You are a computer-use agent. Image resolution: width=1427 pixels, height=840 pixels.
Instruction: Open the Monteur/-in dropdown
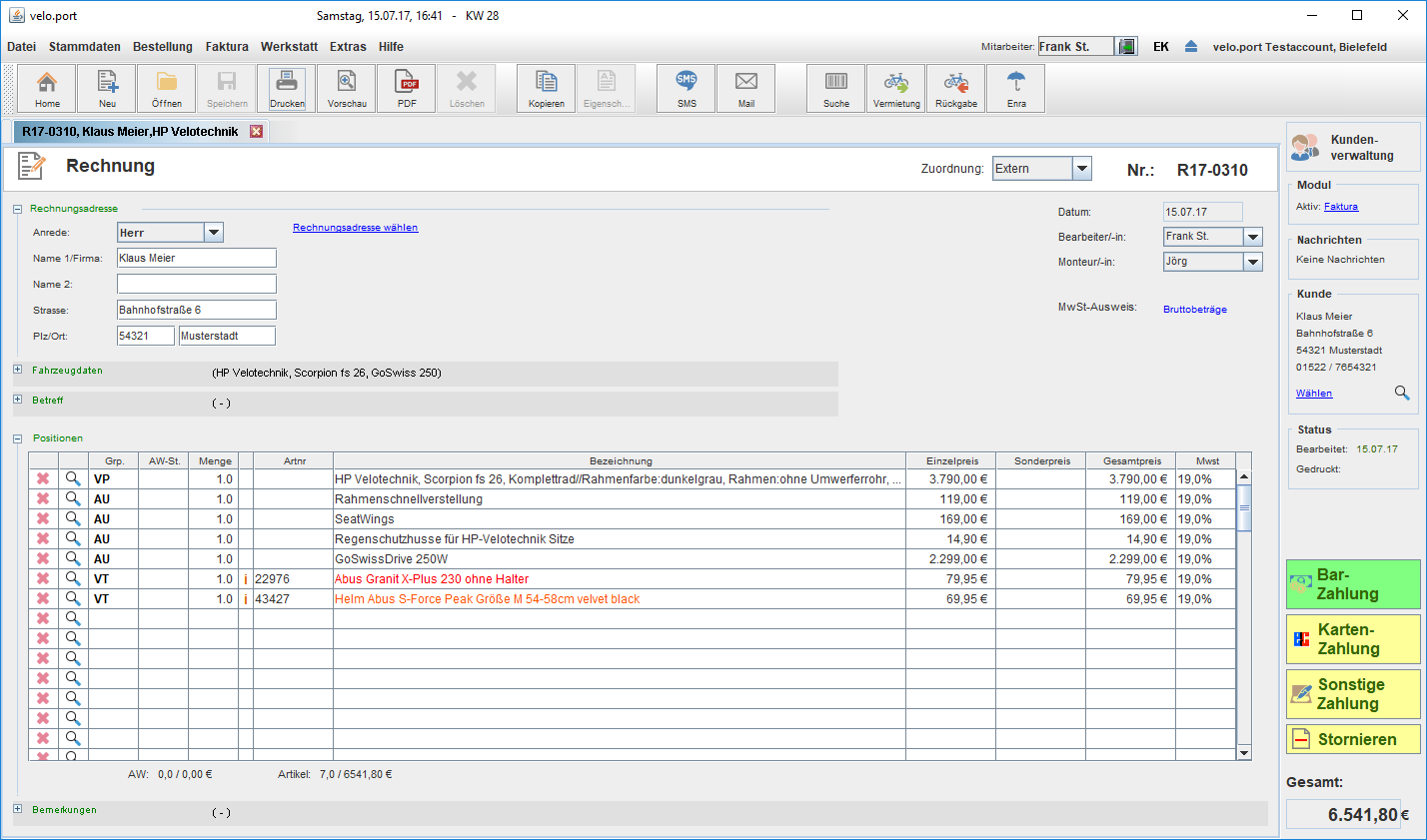tap(1252, 262)
